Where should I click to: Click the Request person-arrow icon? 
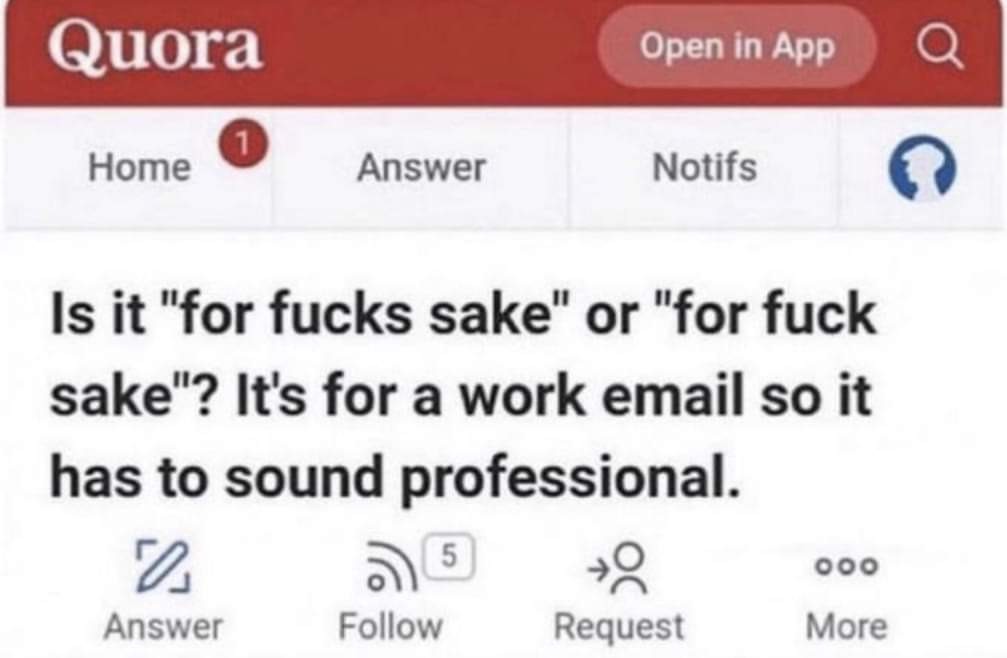tap(619, 564)
